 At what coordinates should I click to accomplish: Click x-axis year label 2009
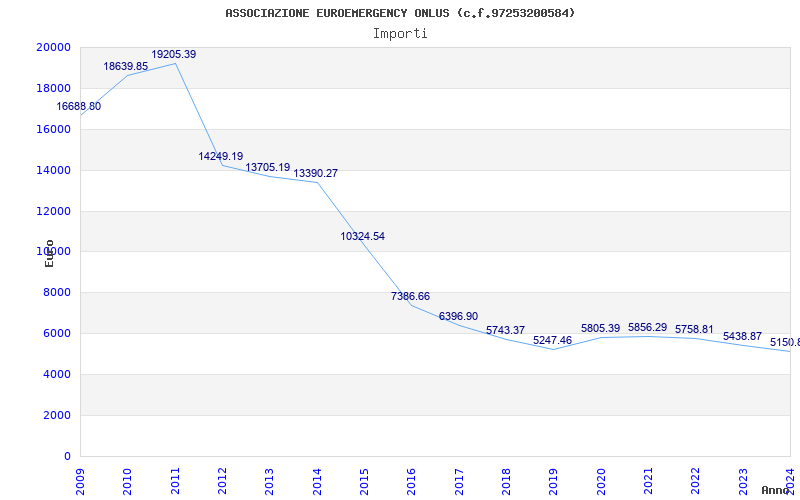(x=80, y=480)
